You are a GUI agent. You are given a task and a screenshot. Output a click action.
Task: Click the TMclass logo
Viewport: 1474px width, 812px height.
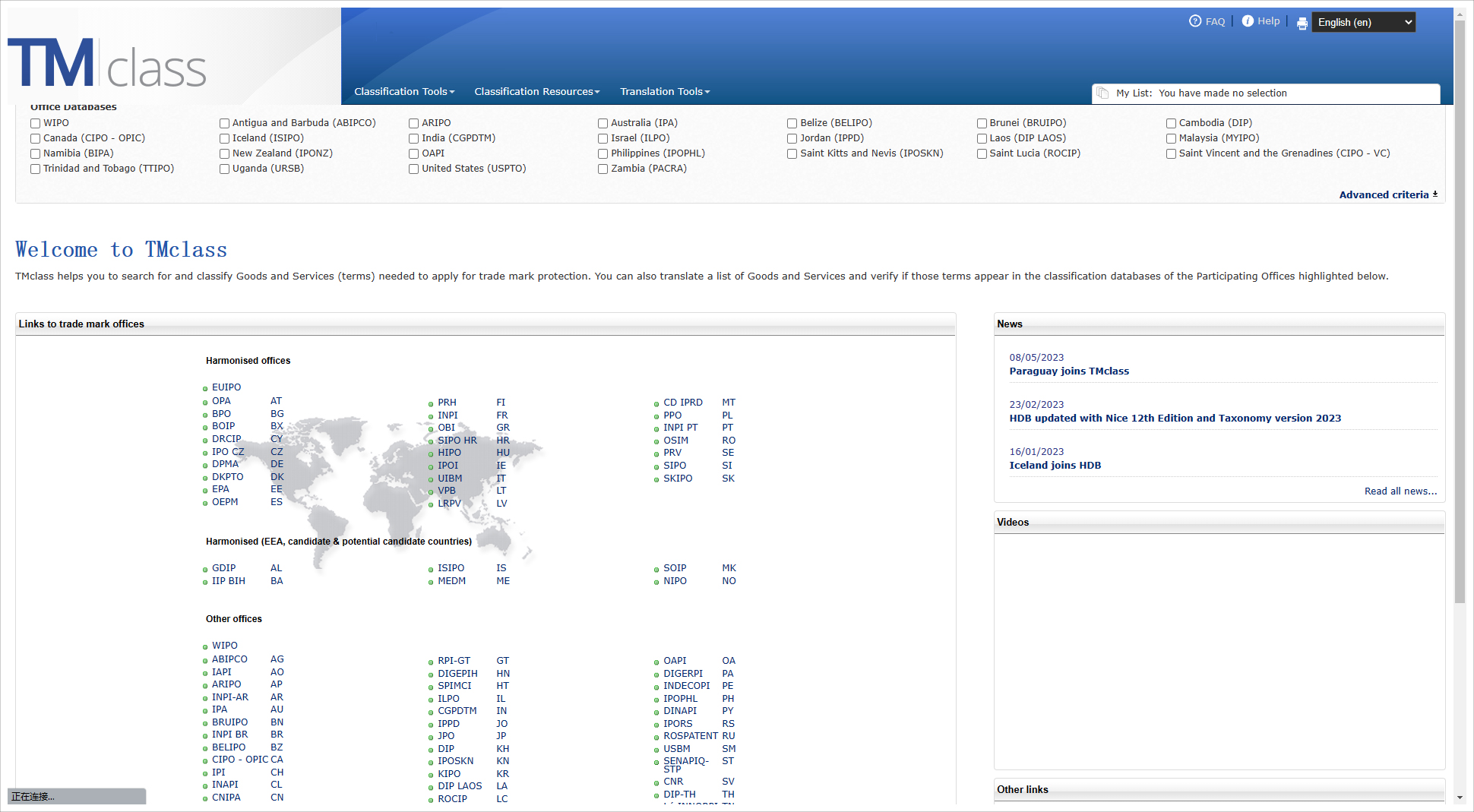click(x=107, y=64)
